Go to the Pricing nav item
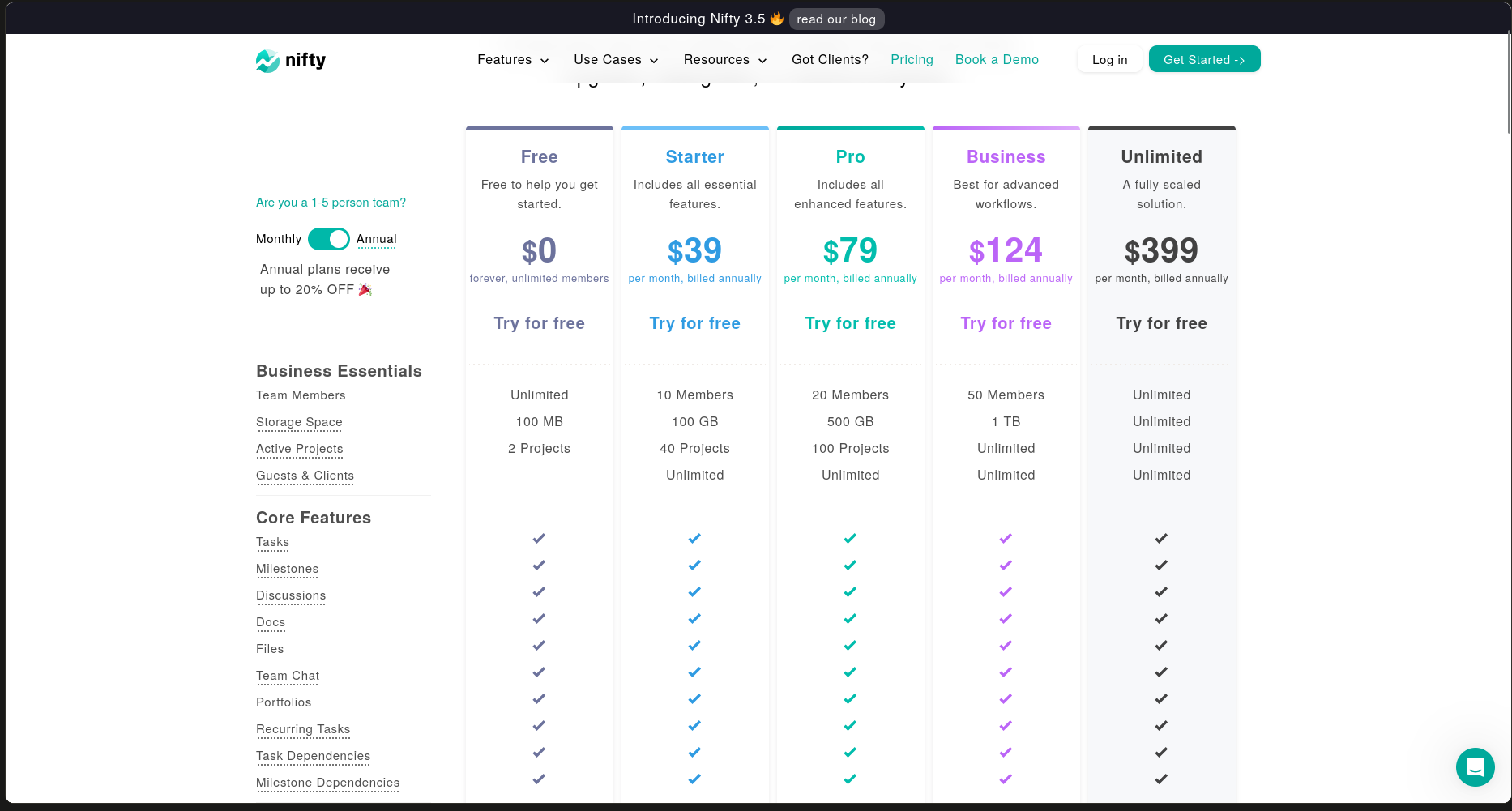 [912, 60]
